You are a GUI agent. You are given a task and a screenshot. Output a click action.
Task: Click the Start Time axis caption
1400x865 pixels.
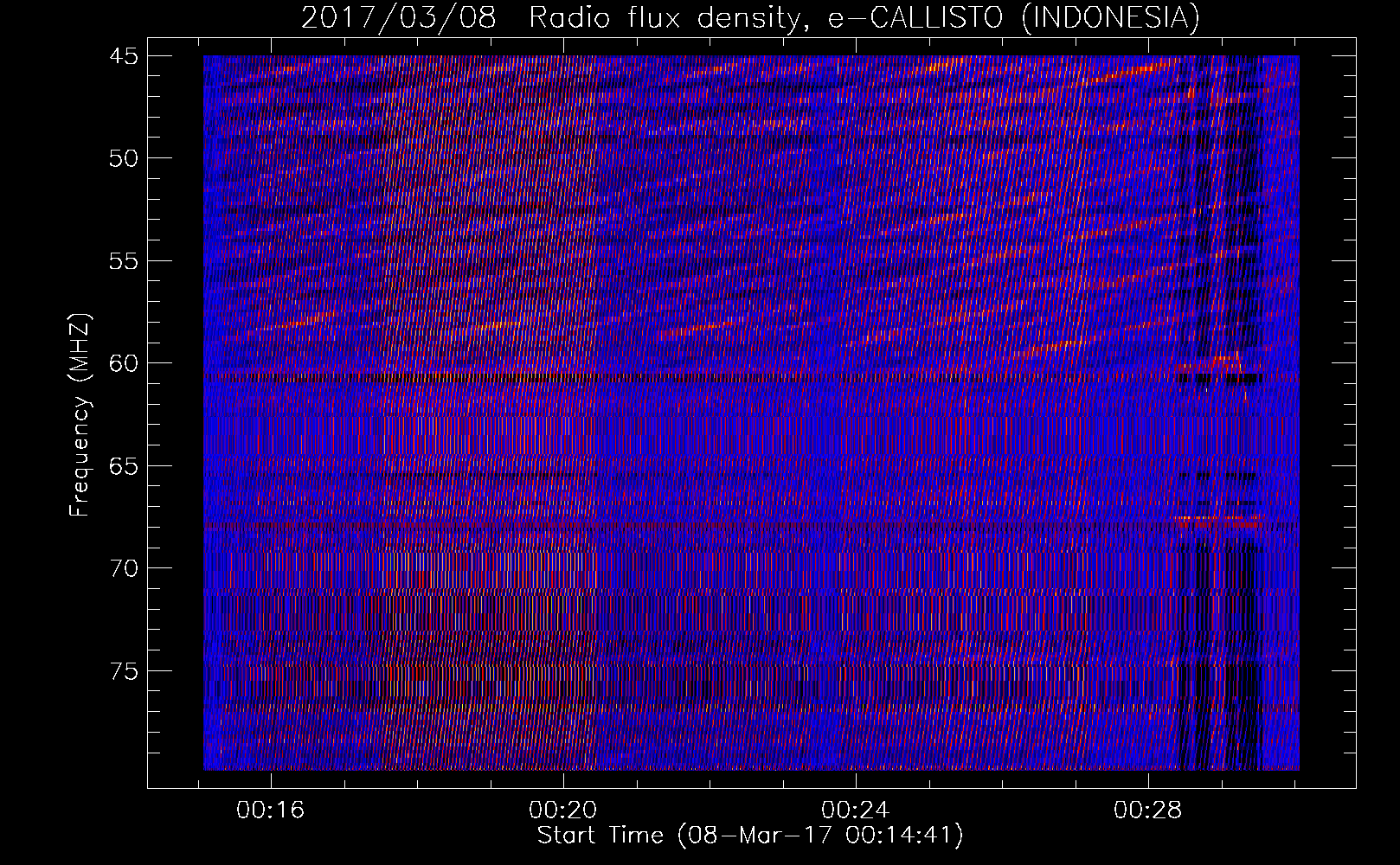click(750, 836)
